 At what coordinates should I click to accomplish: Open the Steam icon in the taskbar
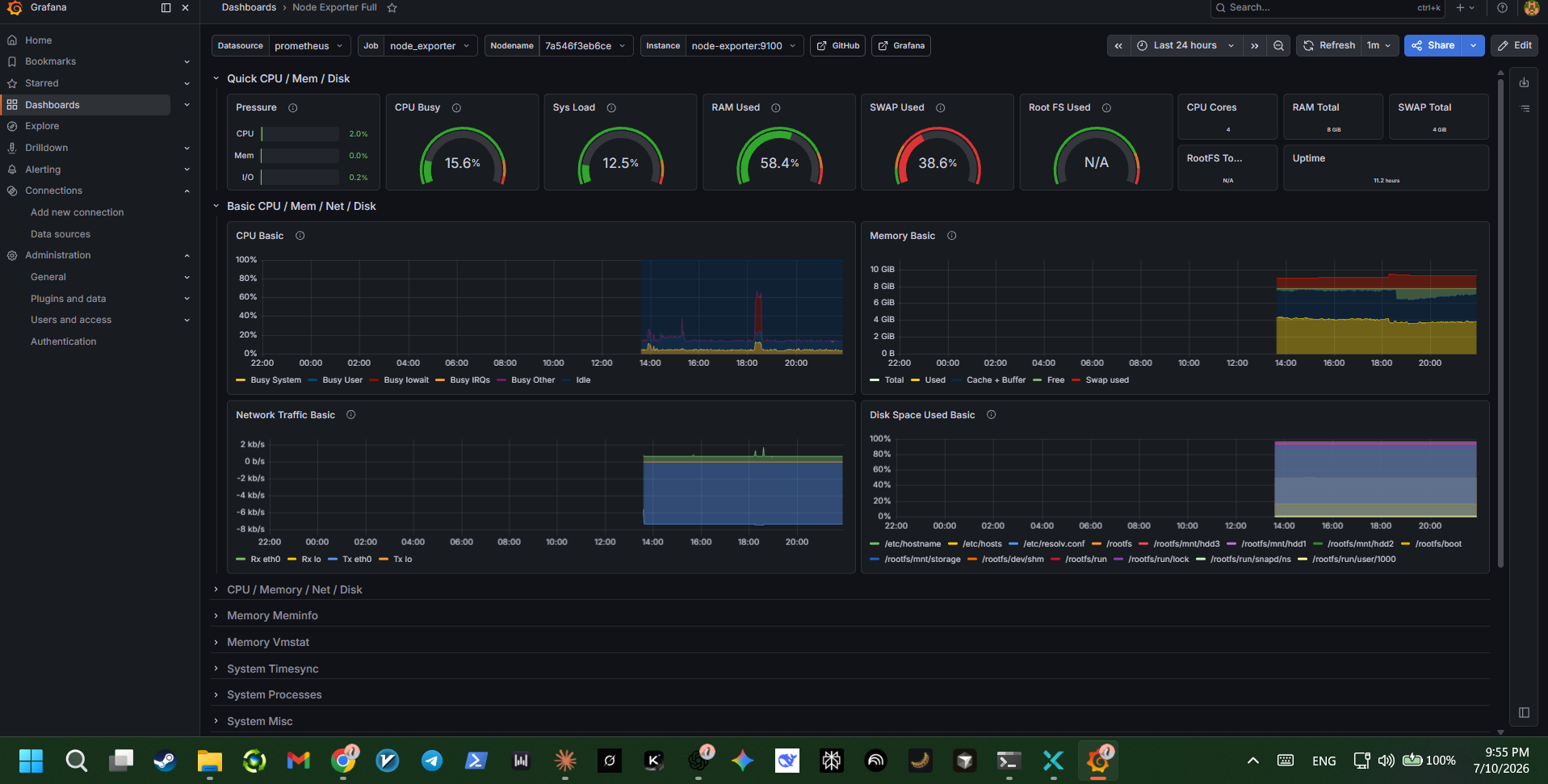click(x=165, y=761)
